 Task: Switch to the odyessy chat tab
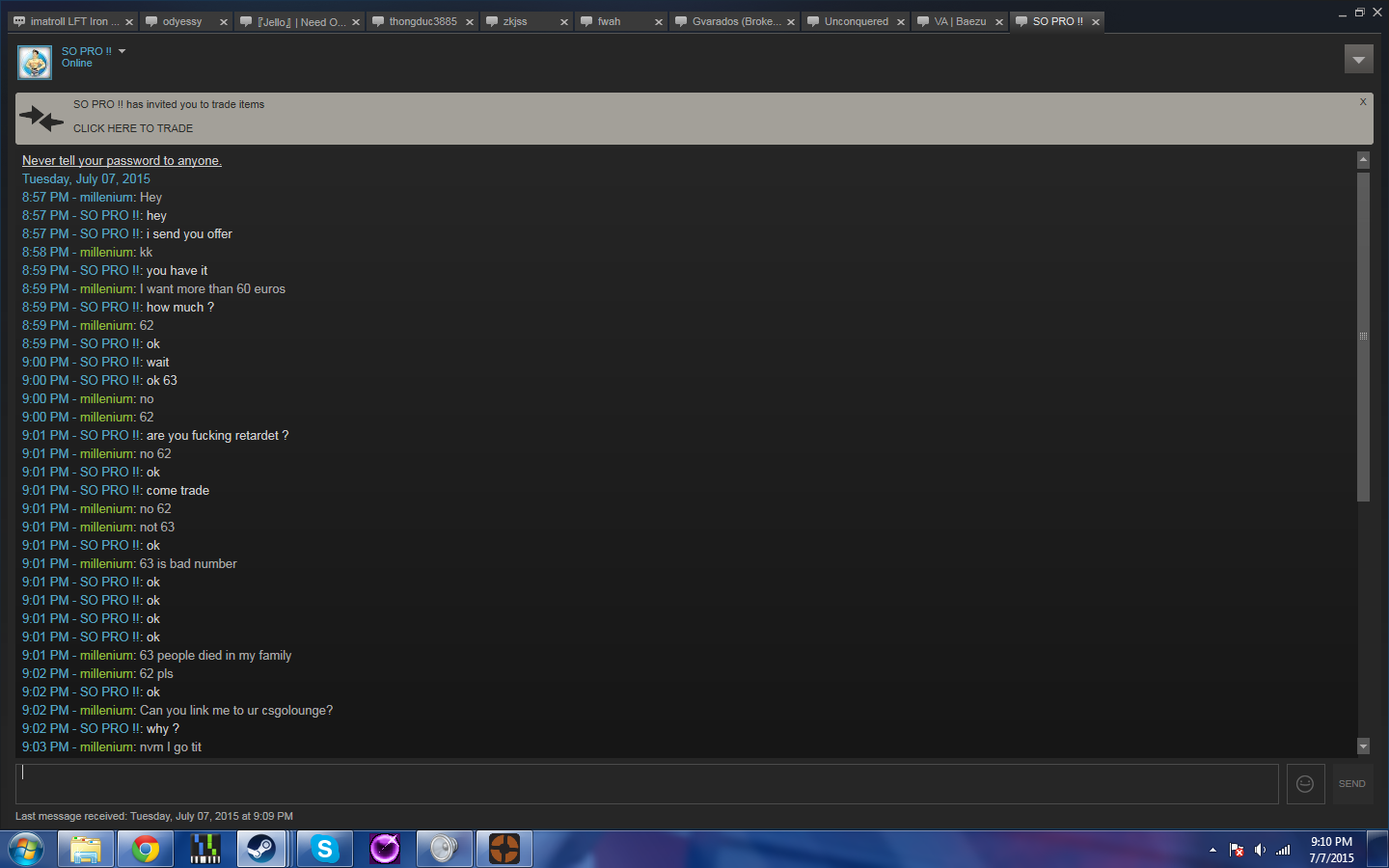(181, 21)
